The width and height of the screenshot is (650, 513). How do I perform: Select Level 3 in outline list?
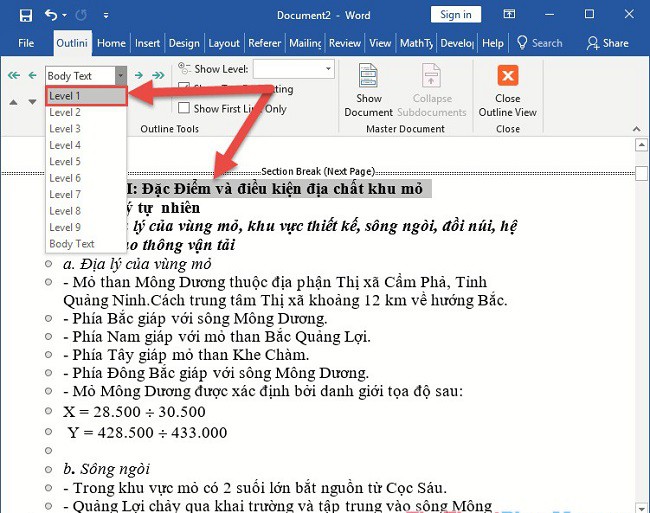(x=86, y=129)
